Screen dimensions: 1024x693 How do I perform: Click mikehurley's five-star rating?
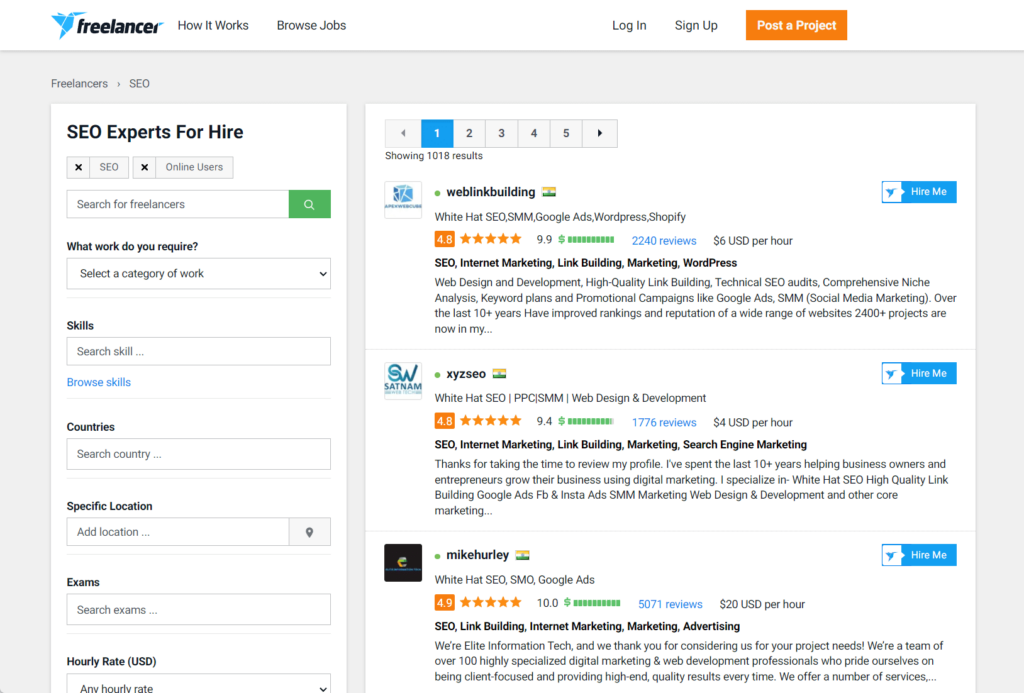491,602
